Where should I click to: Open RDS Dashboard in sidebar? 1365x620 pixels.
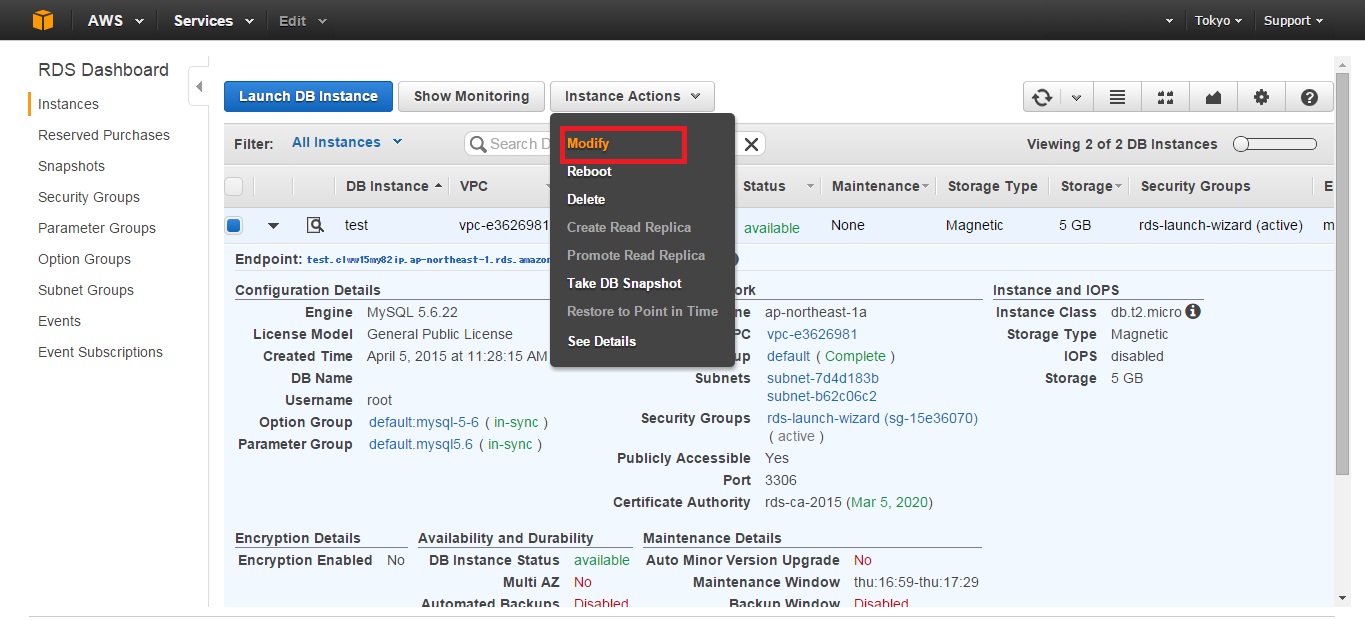(103, 70)
